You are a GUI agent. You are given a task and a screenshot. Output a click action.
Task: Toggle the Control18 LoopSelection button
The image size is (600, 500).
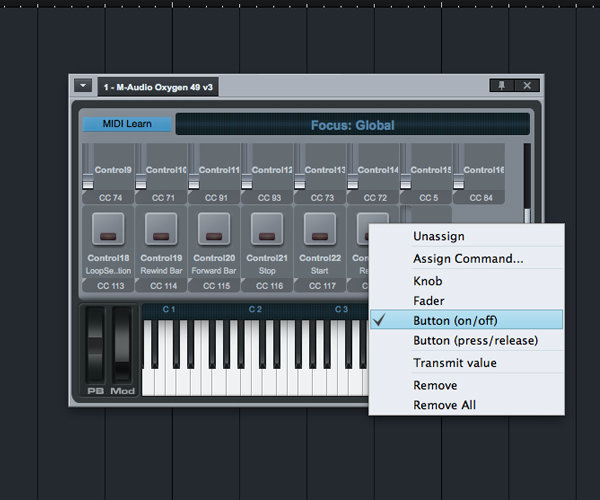coord(108,229)
